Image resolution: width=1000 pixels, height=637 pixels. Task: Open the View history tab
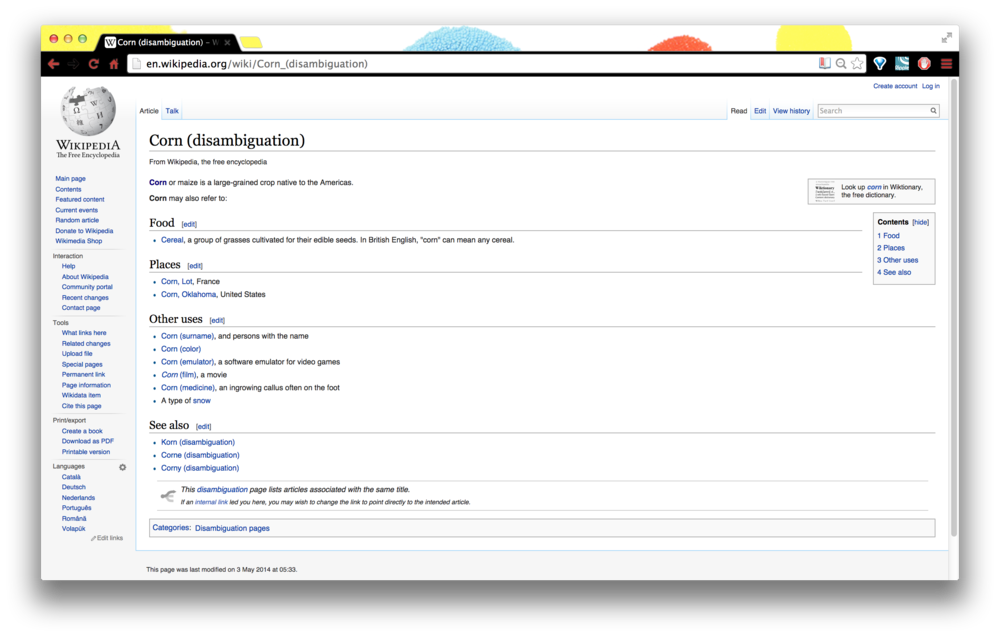pyautogui.click(x=791, y=111)
